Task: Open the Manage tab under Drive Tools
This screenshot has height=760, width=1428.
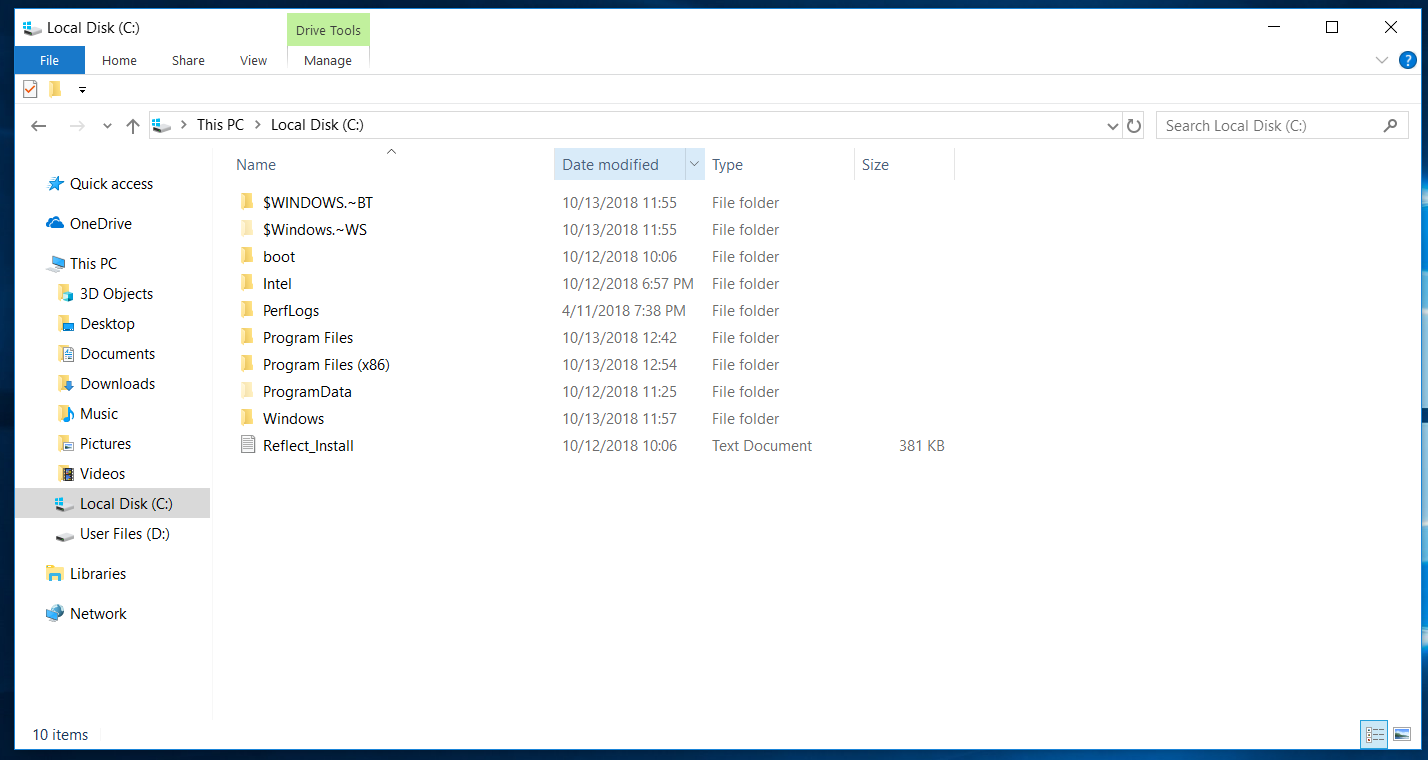Action: (328, 60)
